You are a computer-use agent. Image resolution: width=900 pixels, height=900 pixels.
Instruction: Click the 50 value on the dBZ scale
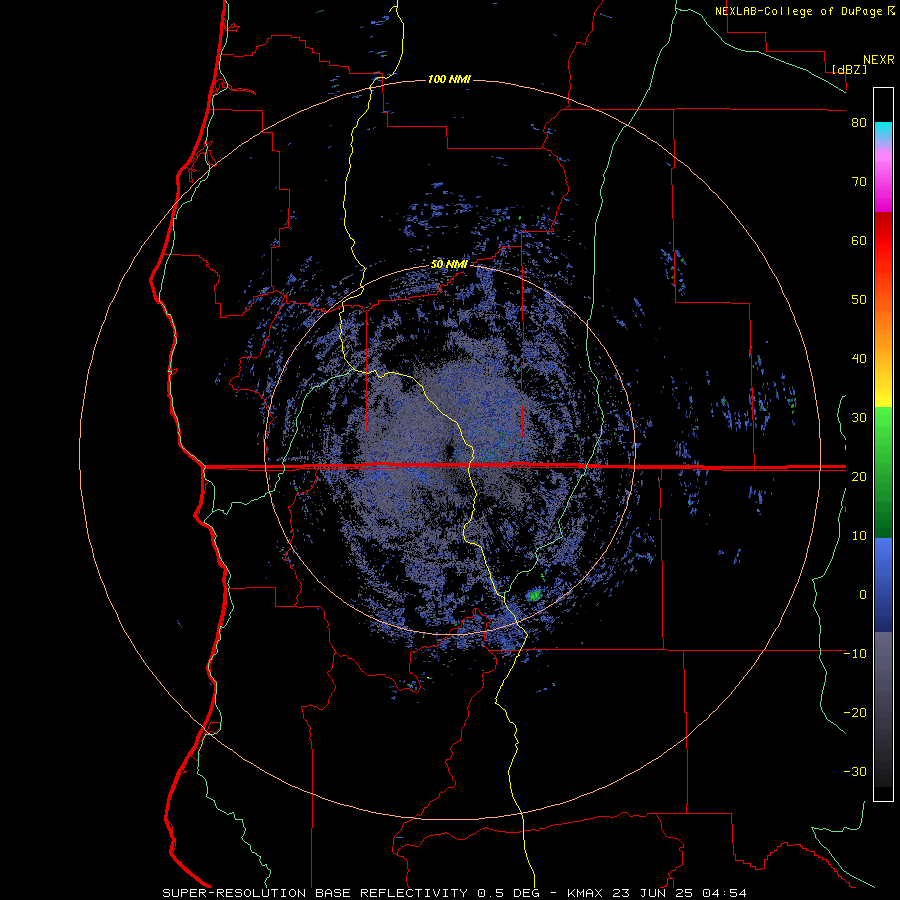coord(859,300)
